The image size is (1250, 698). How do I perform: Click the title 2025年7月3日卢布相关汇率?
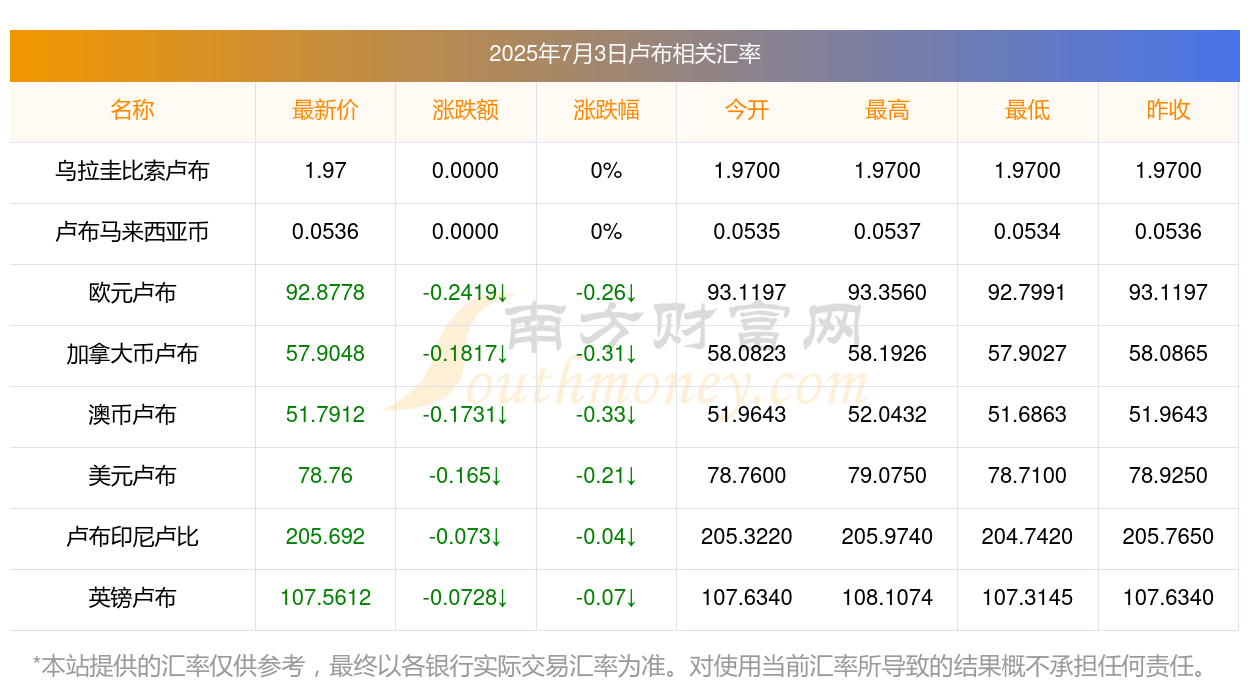[x=625, y=53]
